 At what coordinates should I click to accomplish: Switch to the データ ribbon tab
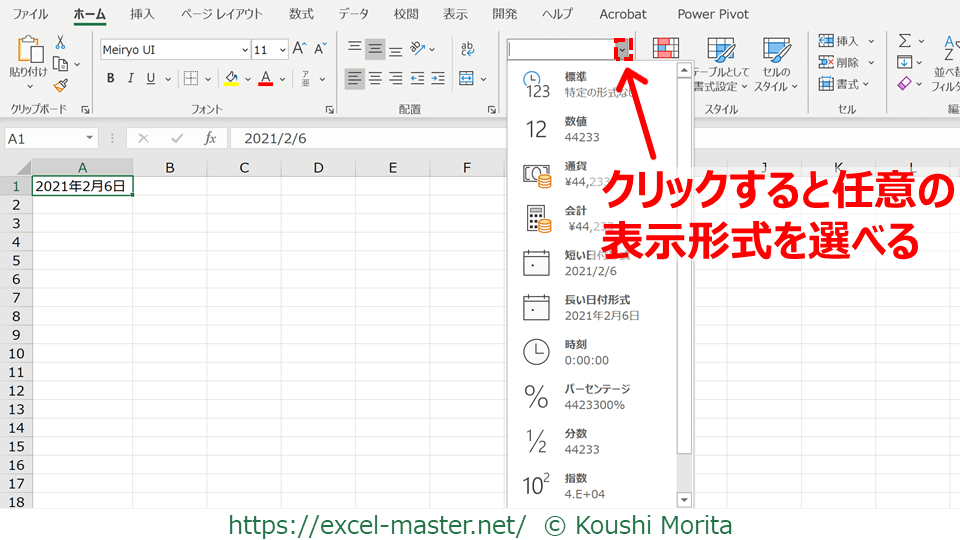(x=353, y=14)
